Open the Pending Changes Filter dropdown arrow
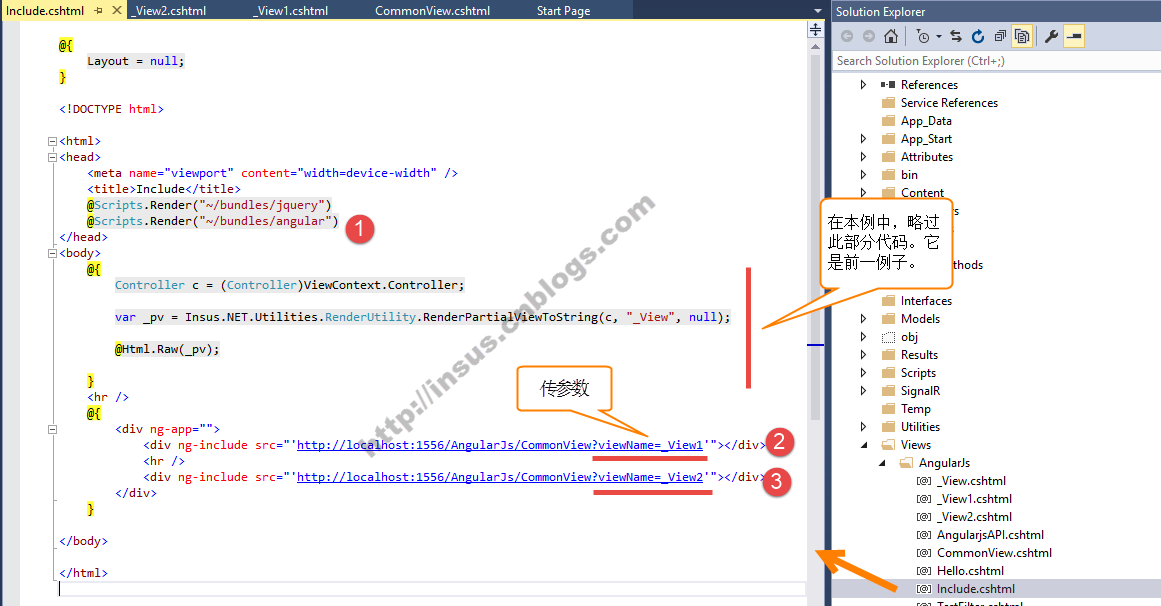 coord(938,36)
